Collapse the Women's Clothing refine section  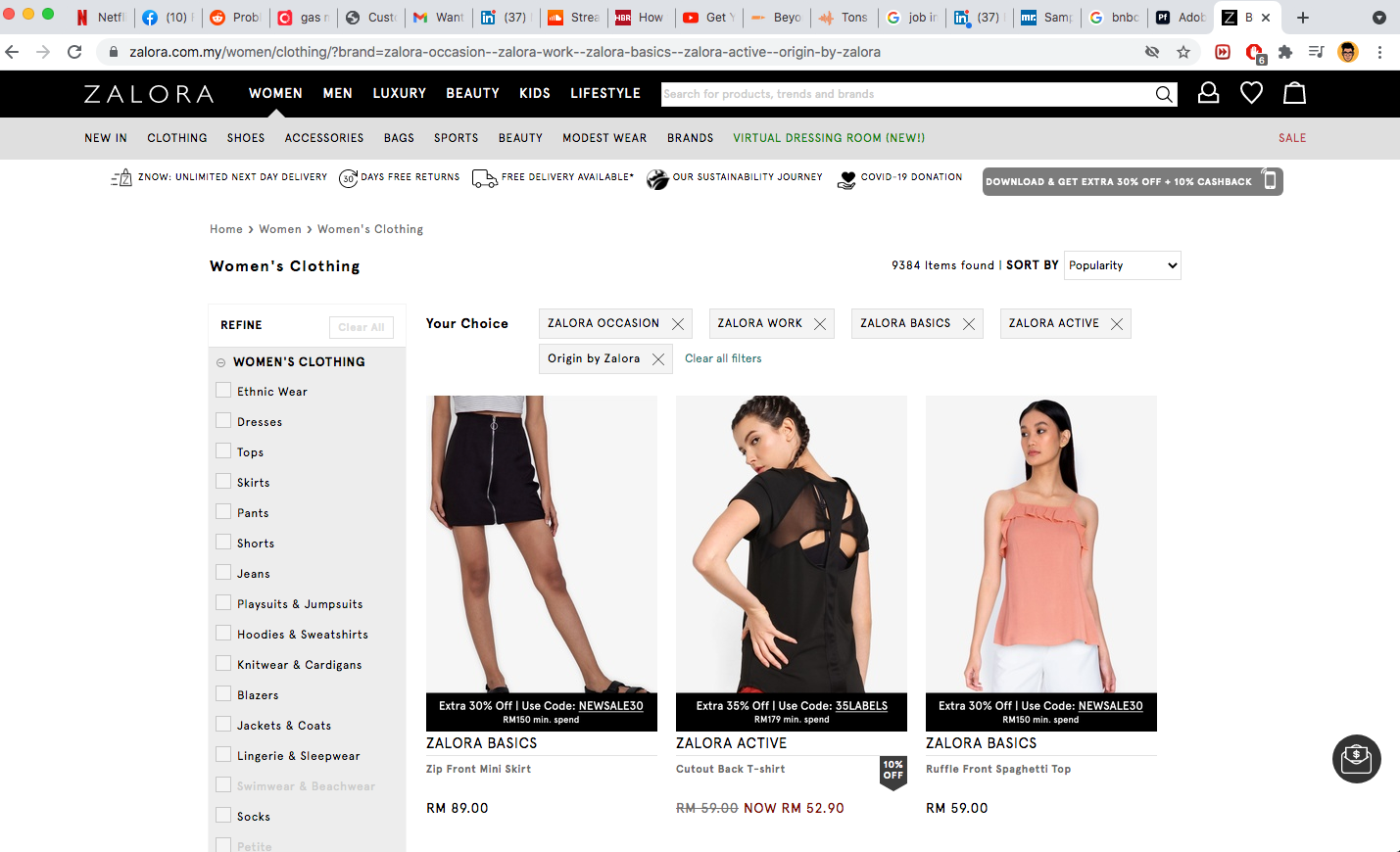[x=221, y=362]
